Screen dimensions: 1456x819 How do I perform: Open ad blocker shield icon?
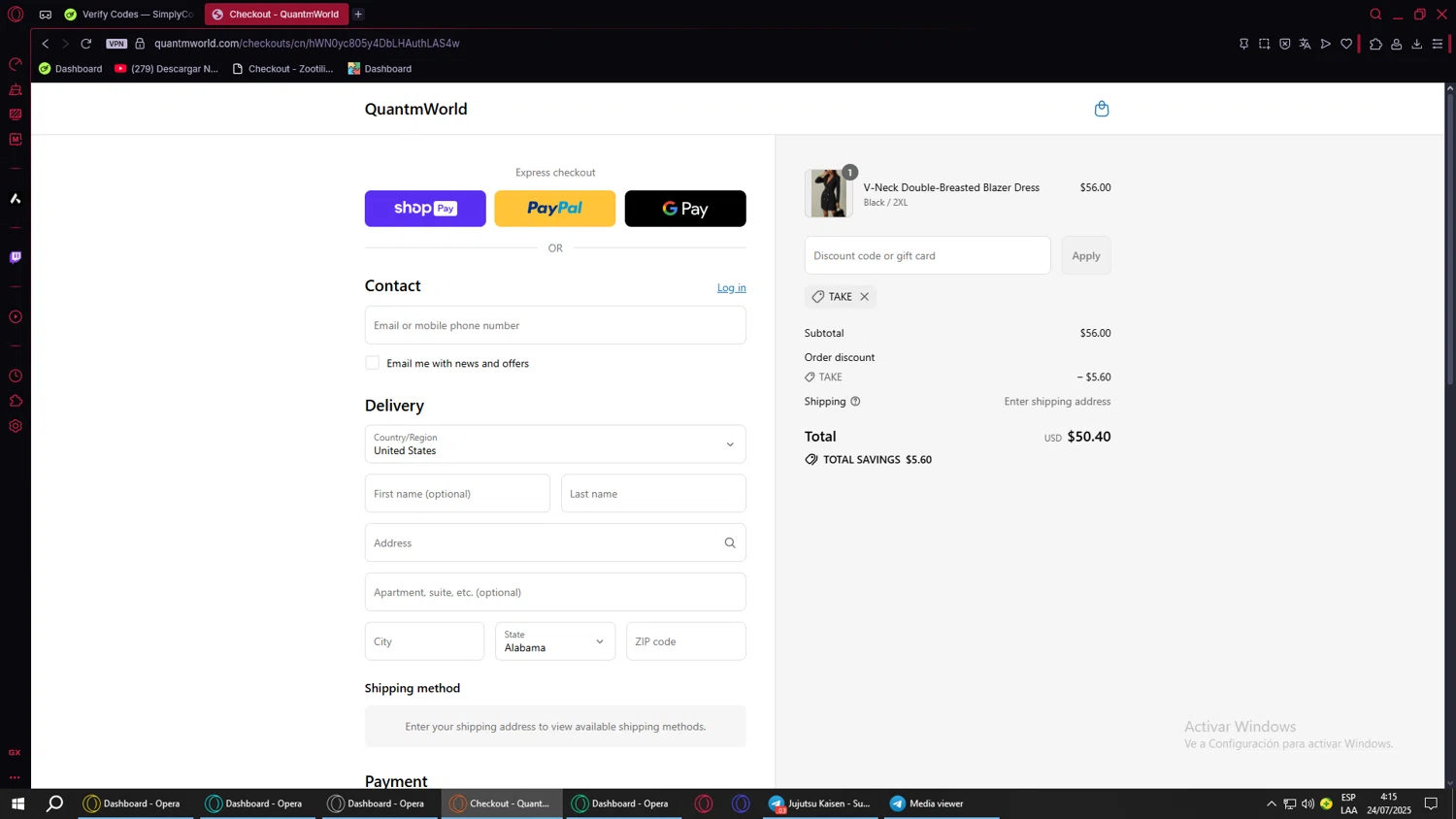click(1284, 44)
